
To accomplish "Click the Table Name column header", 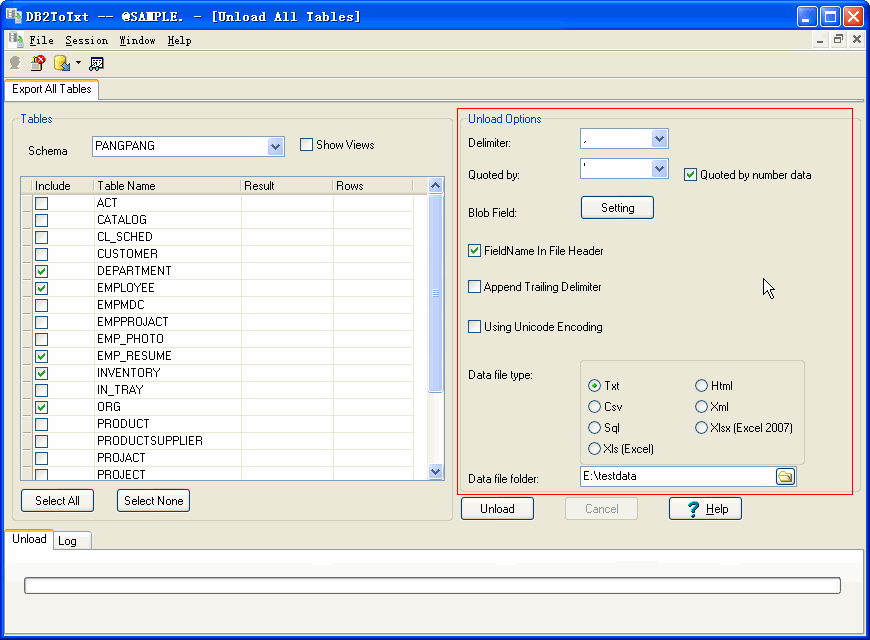I will tap(168, 186).
